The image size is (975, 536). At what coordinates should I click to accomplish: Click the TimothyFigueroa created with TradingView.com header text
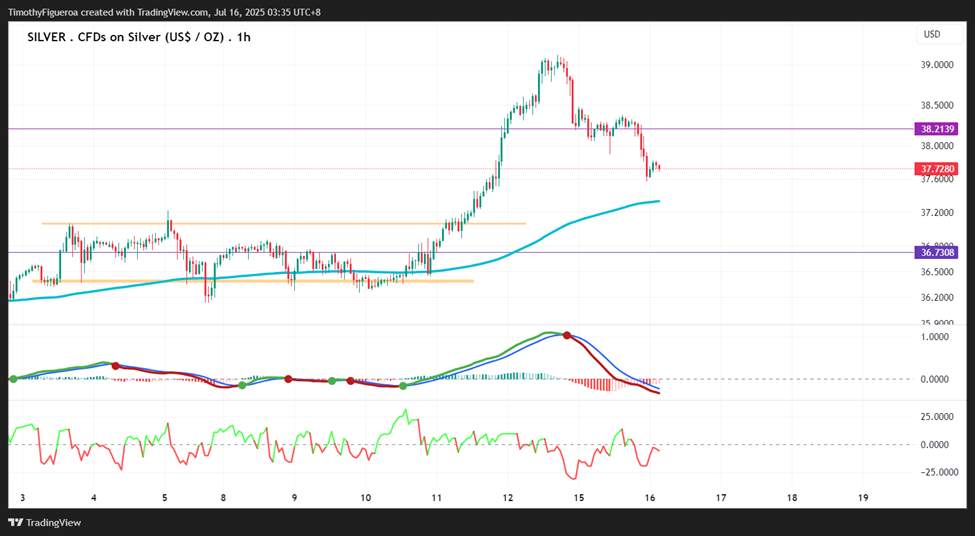164,12
